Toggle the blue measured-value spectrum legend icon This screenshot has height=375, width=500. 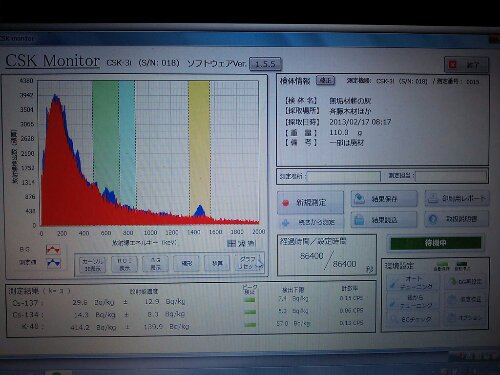pyautogui.click(x=53, y=263)
